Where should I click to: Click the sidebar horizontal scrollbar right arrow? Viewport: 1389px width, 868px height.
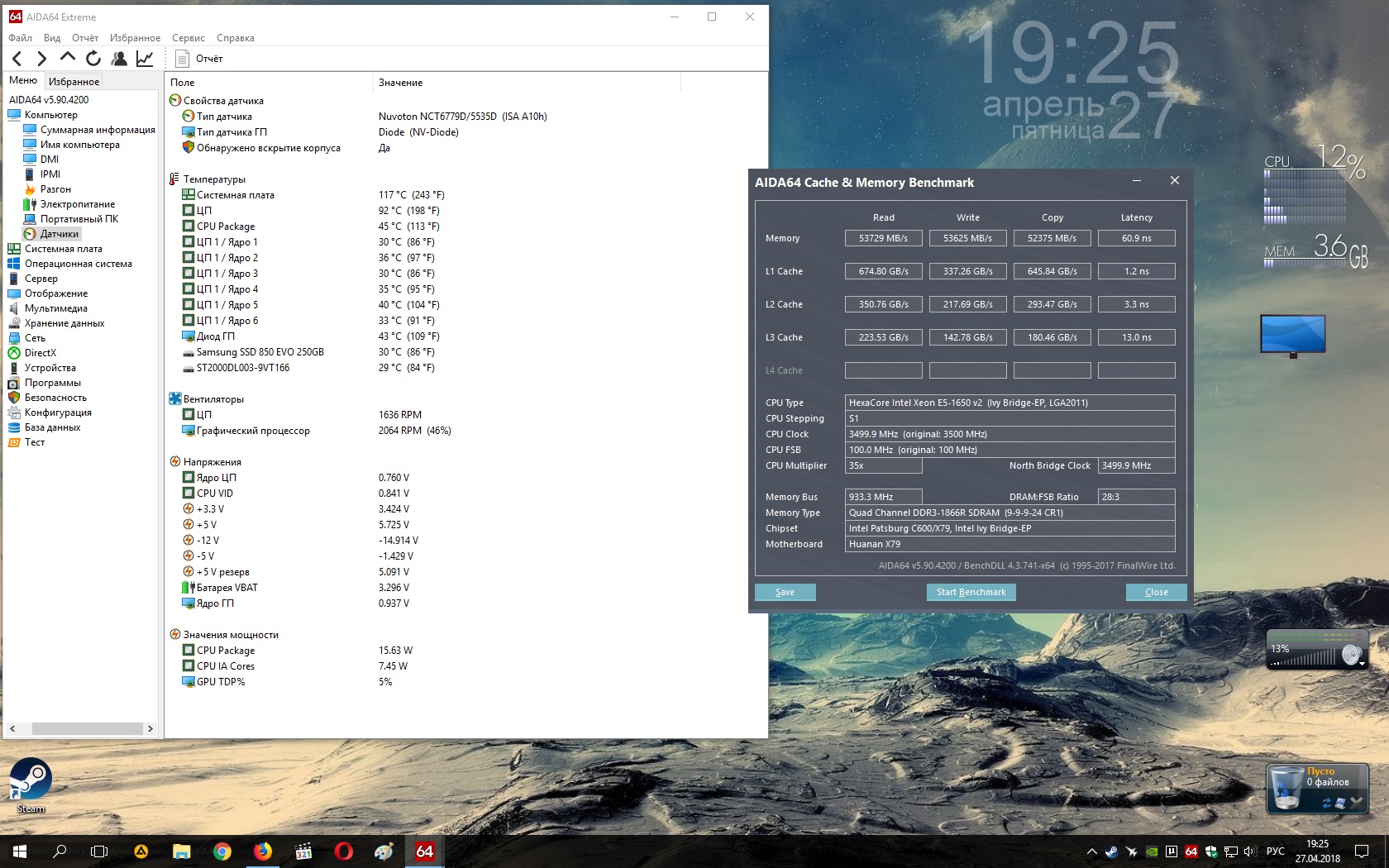pos(150,728)
